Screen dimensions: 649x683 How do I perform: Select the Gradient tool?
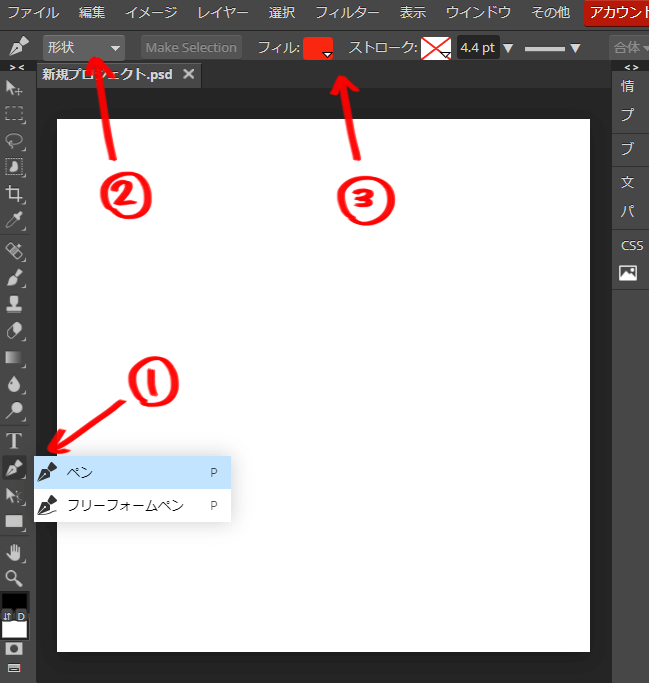coord(14,358)
